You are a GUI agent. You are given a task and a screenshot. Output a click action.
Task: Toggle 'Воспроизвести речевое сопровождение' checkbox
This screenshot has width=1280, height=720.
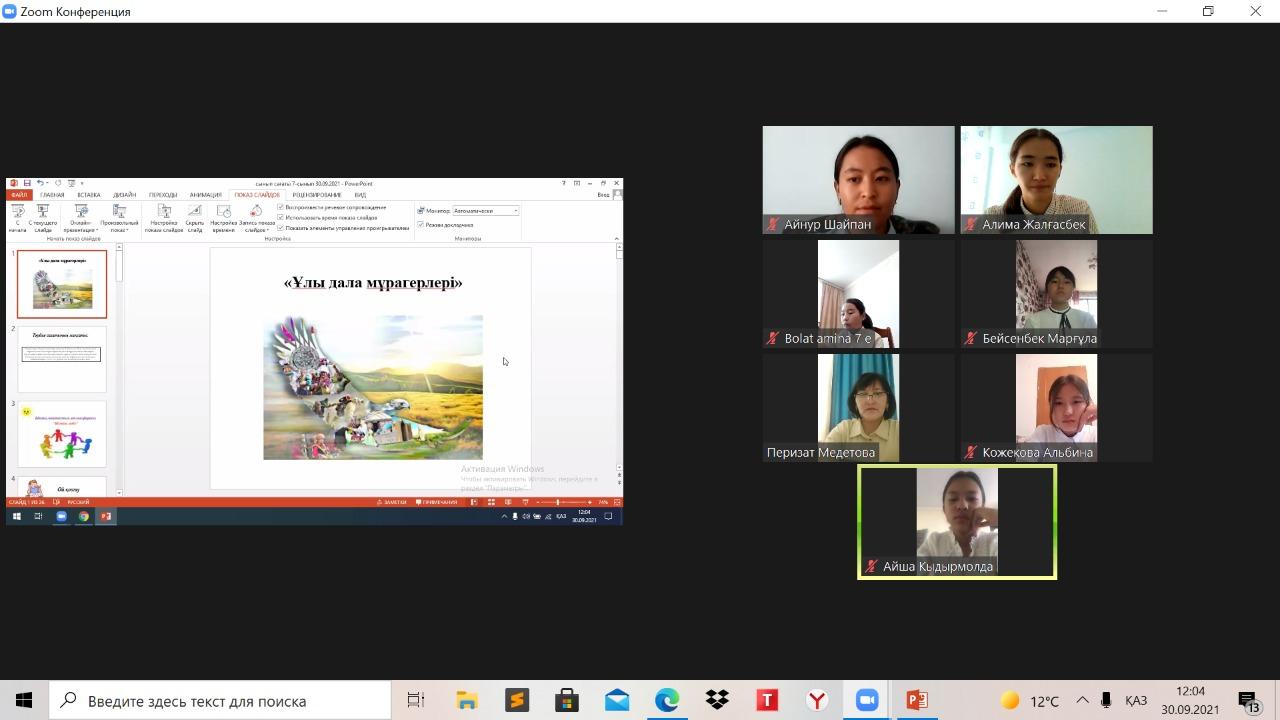(x=281, y=207)
